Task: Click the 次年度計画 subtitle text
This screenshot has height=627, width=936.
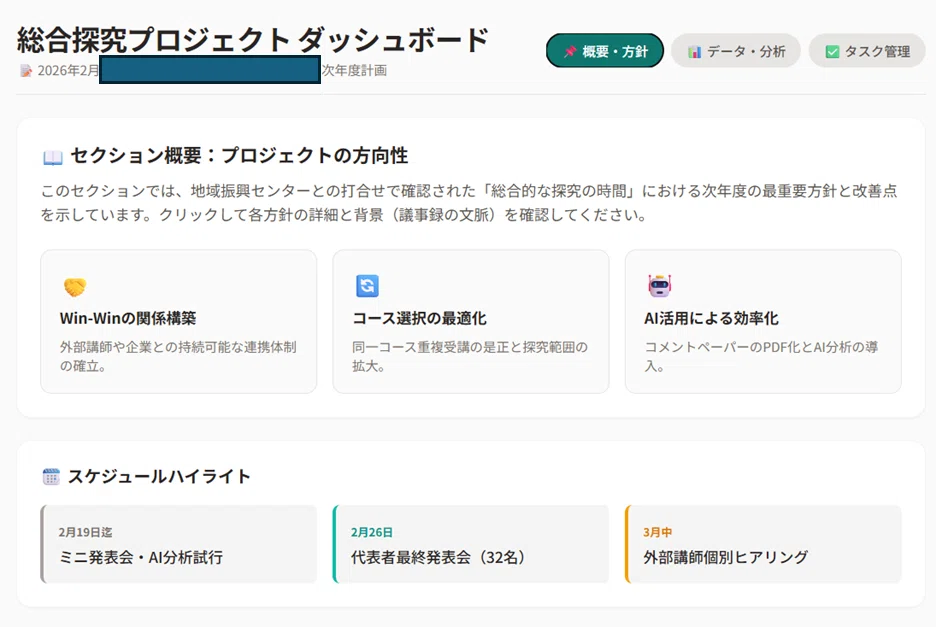Action: pyautogui.click(x=355, y=70)
